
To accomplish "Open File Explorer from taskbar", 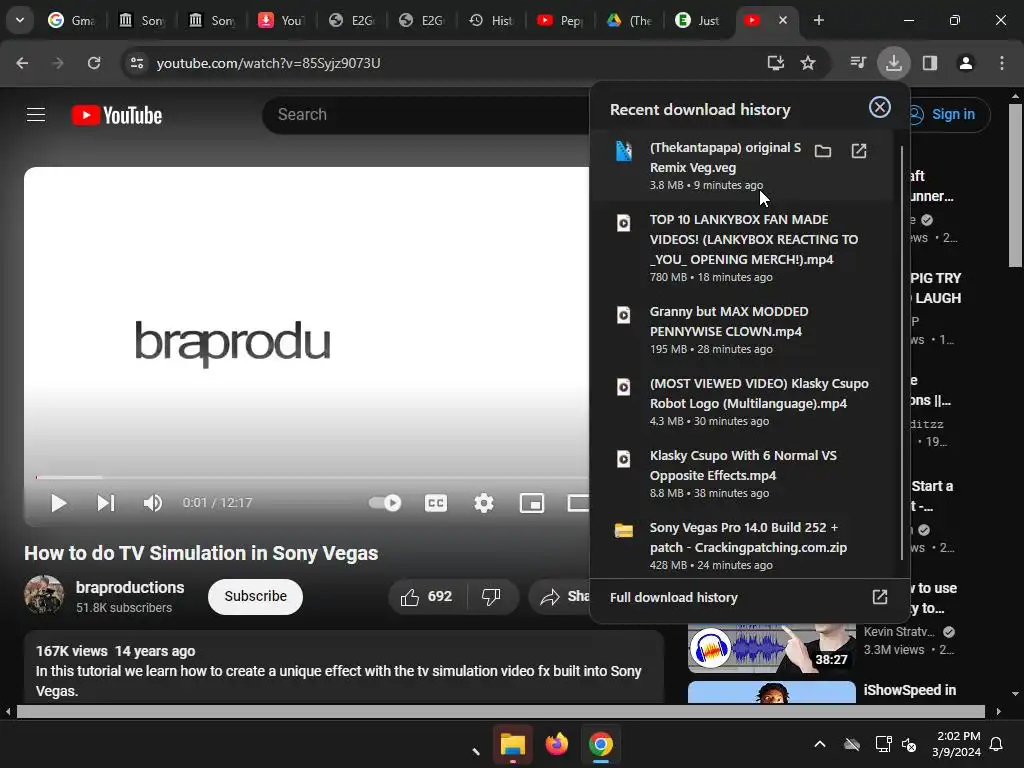I will pos(513,744).
